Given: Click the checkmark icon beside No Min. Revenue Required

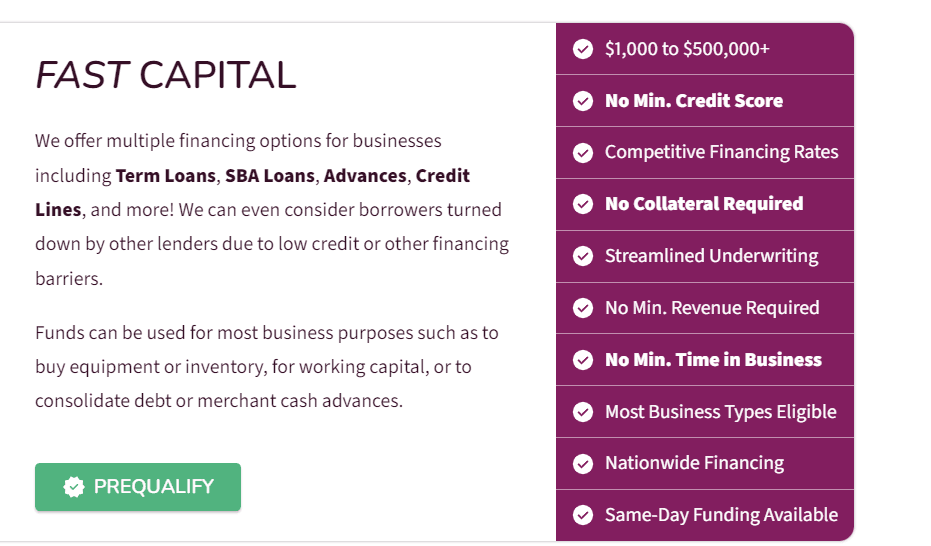Looking at the screenshot, I should pyautogui.click(x=583, y=308).
